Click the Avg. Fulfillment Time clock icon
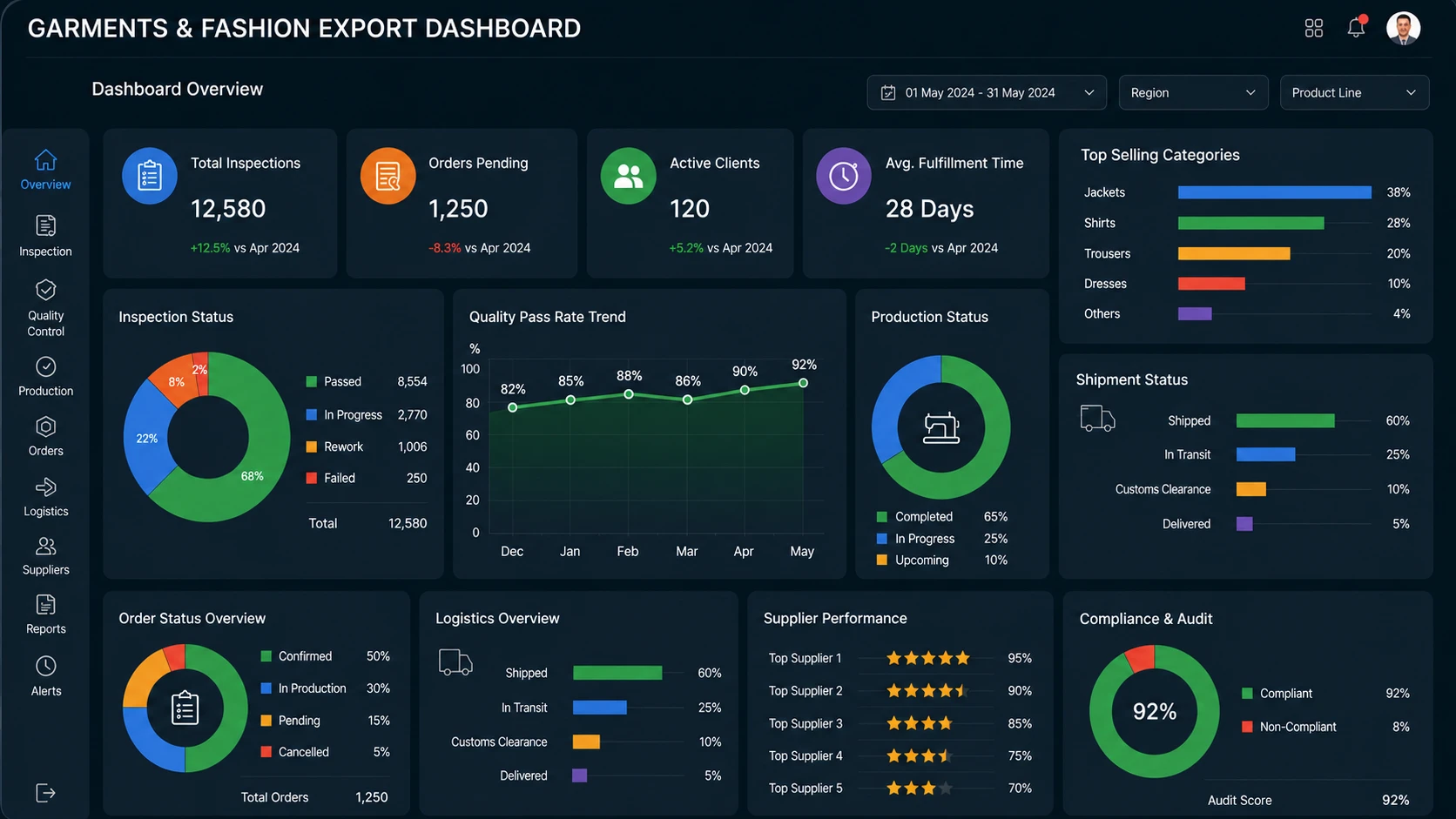1456x819 pixels. (x=843, y=176)
